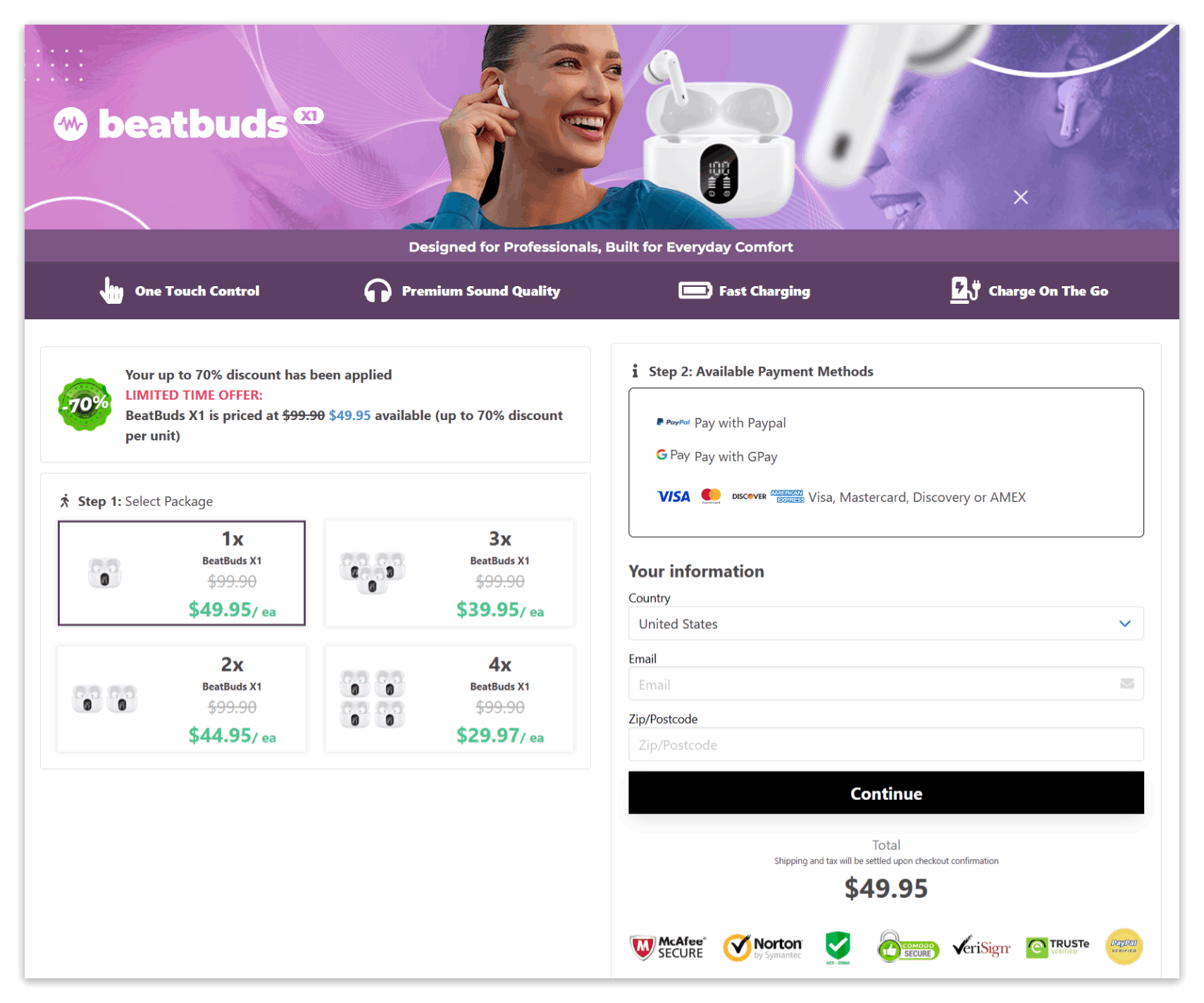
Task: Click inside the Zip/Postcode field
Action: click(x=885, y=744)
